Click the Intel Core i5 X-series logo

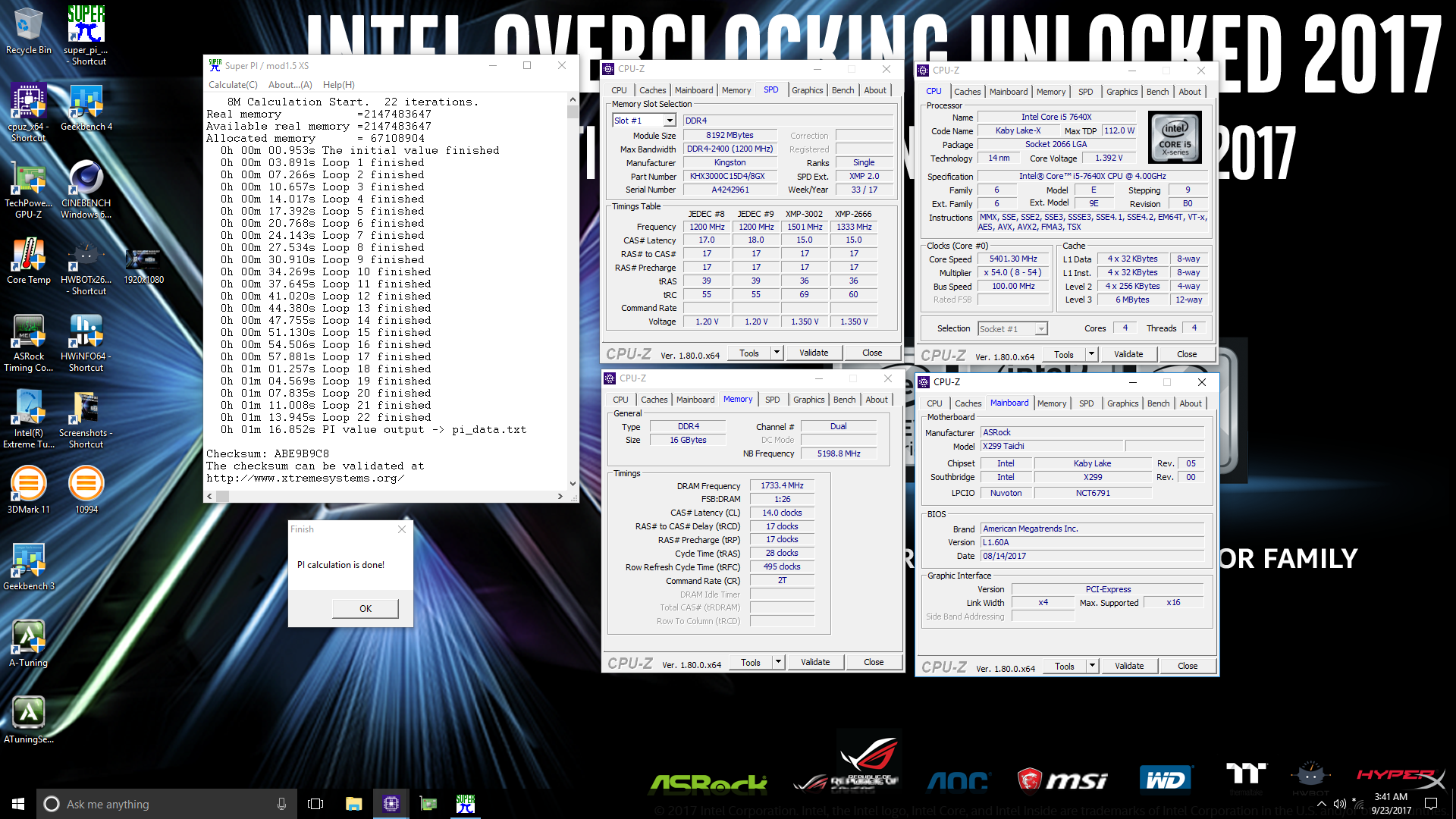[1175, 137]
